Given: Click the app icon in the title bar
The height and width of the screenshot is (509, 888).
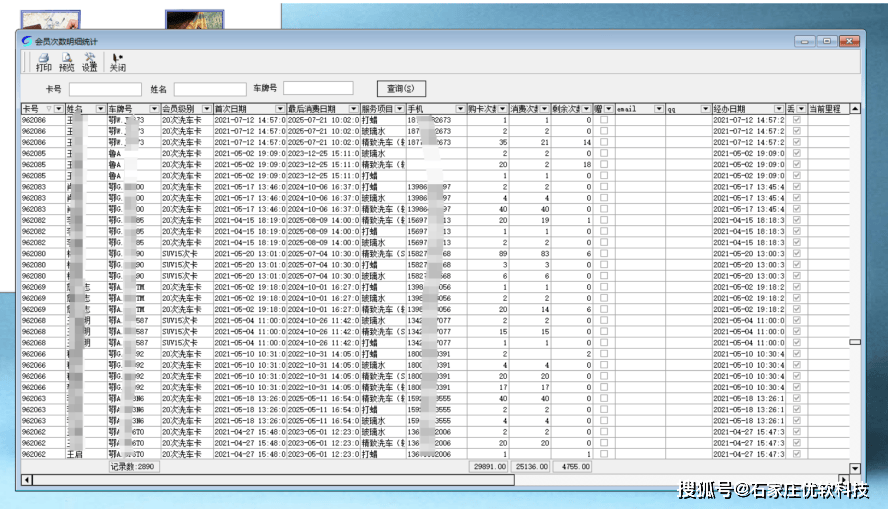Looking at the screenshot, I should [26, 41].
